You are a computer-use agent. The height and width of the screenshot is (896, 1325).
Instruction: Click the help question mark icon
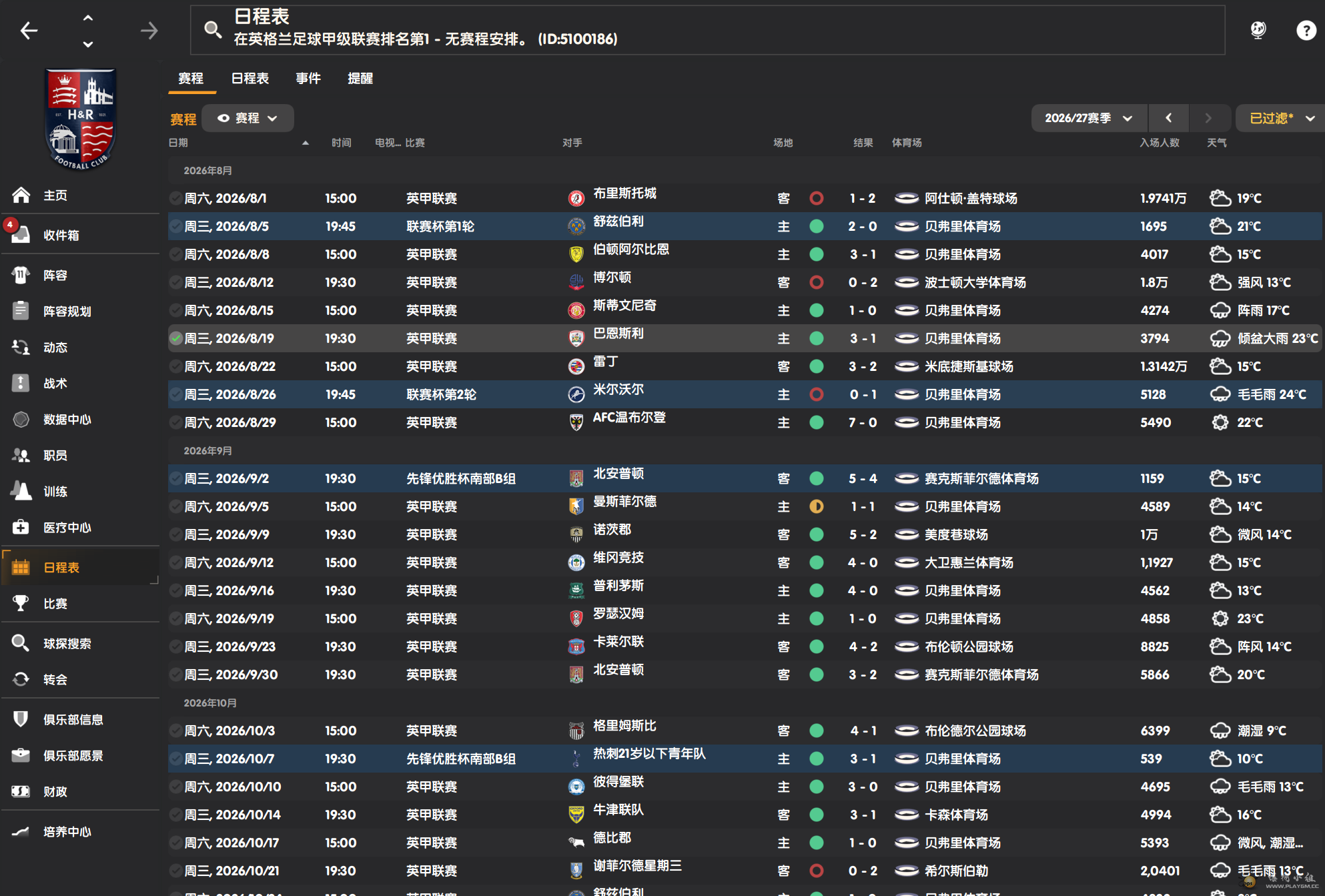click(1305, 30)
